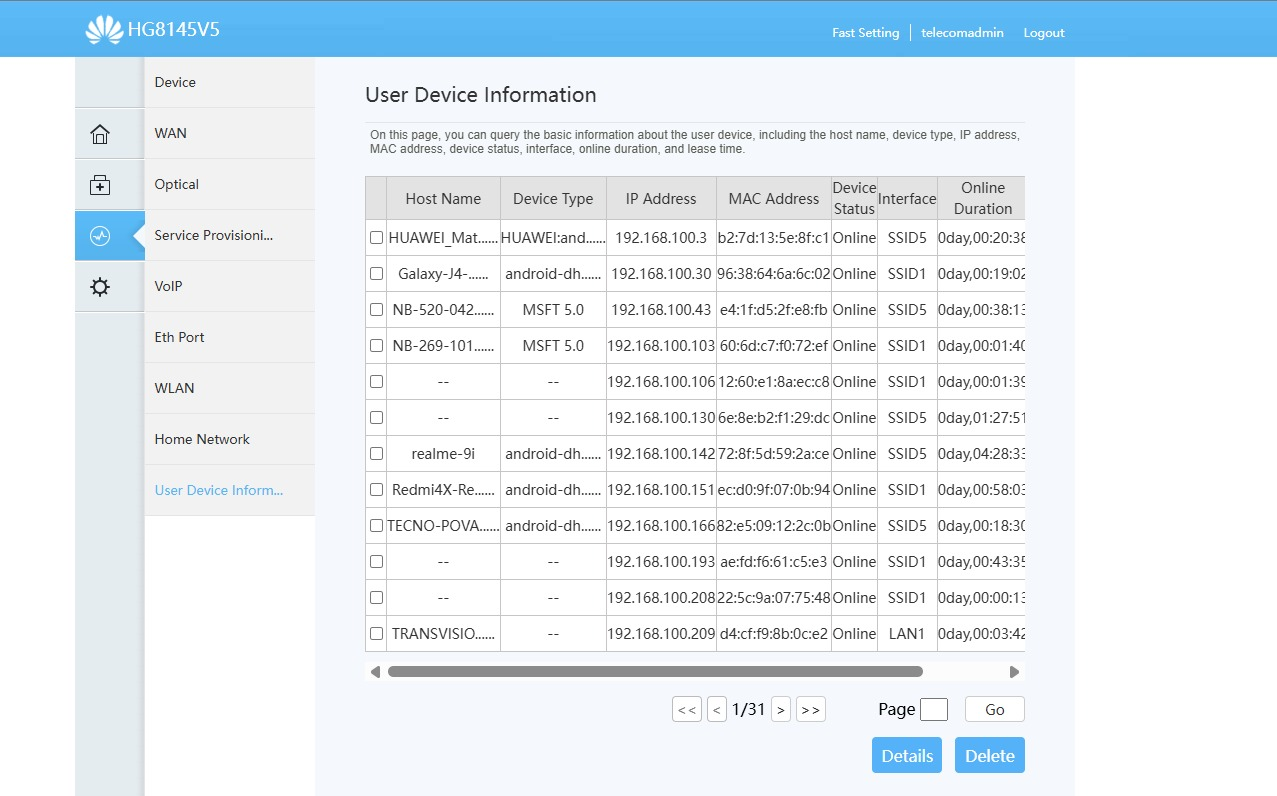Go to the previous page arrow button
Viewport: 1277px width, 796px height.
[x=716, y=710]
